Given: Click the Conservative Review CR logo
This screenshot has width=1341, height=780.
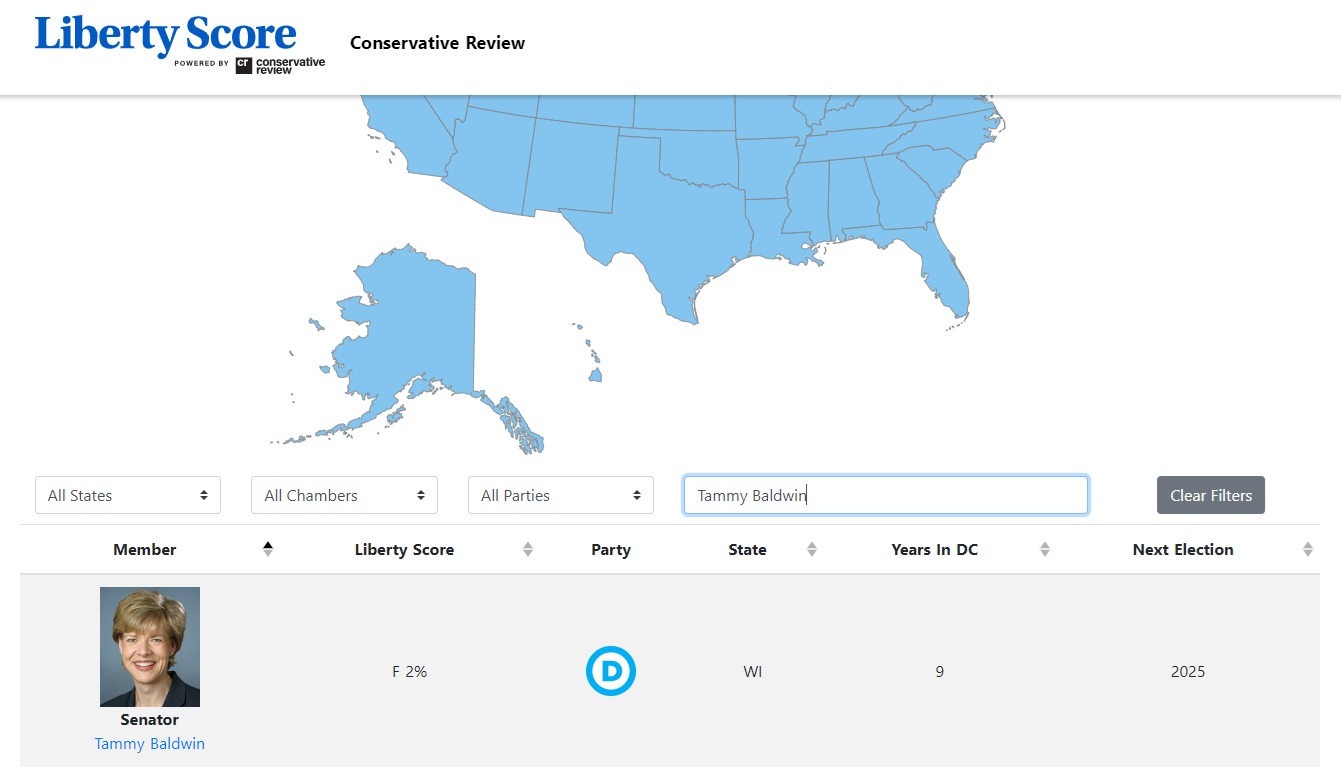Looking at the screenshot, I should tap(280, 65).
